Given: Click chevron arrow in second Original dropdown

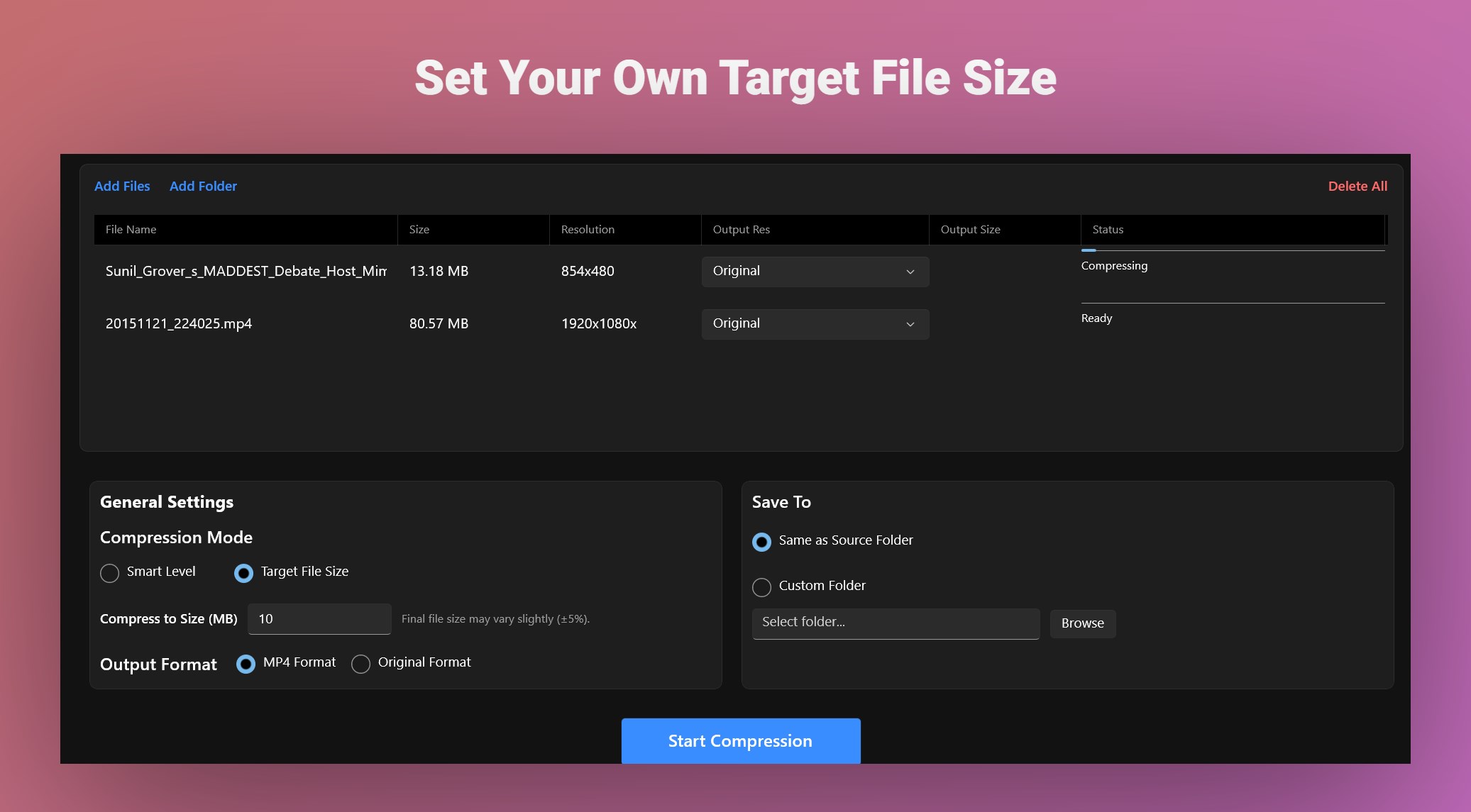Looking at the screenshot, I should point(910,324).
